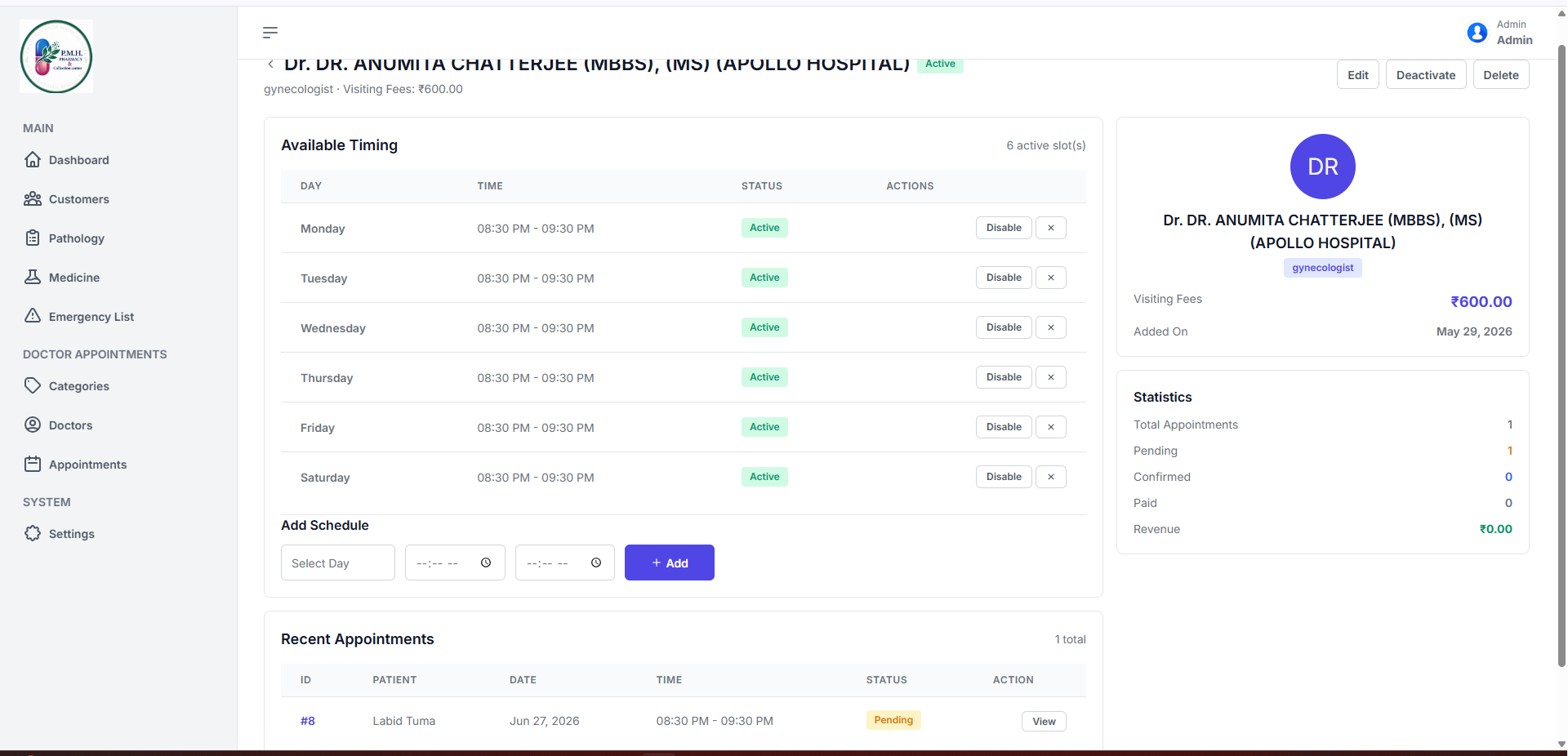
Task: Disable the Wednesday time slot
Action: click(1004, 327)
